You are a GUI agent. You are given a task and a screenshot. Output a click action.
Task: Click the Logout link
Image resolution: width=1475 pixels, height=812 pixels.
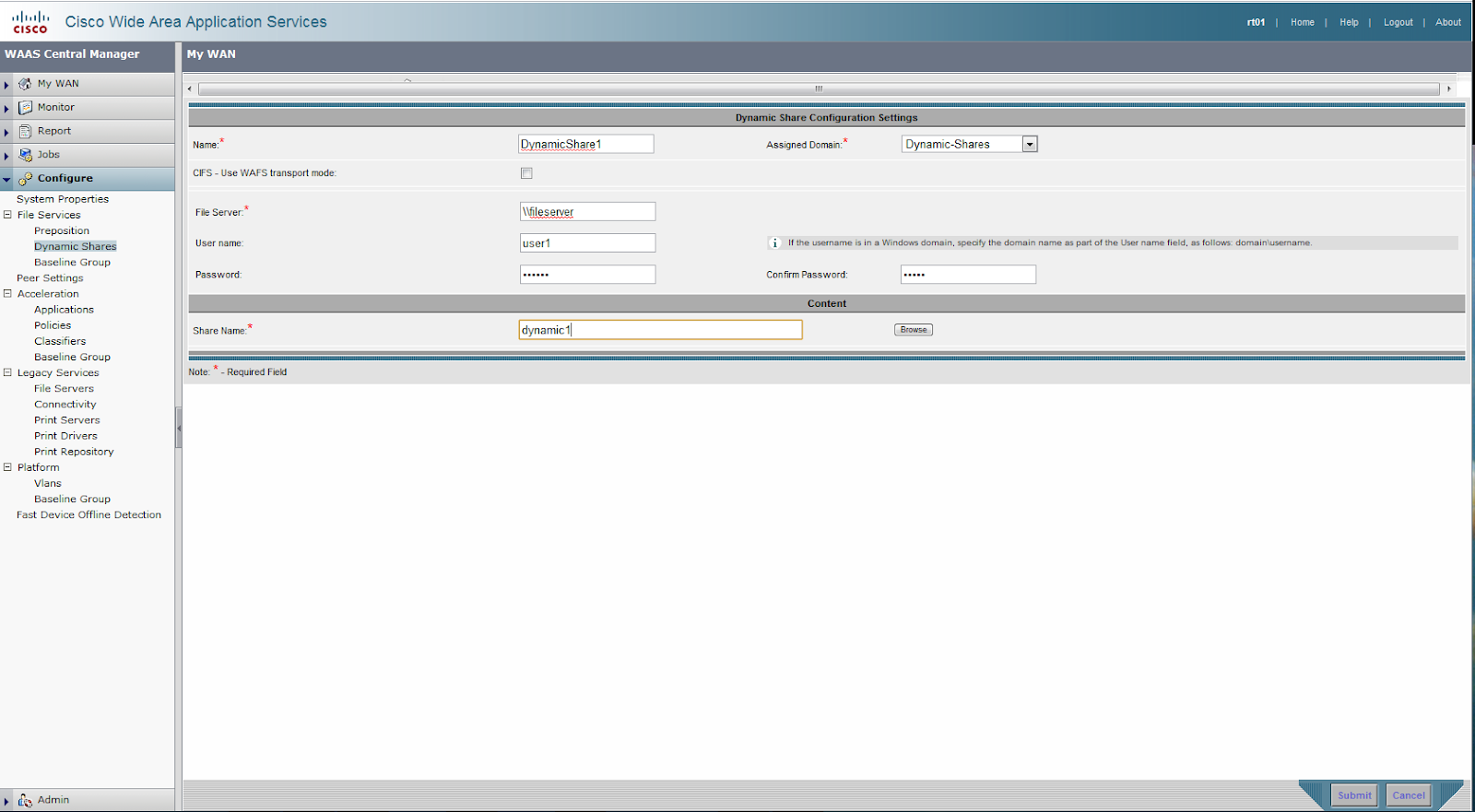click(x=1398, y=22)
